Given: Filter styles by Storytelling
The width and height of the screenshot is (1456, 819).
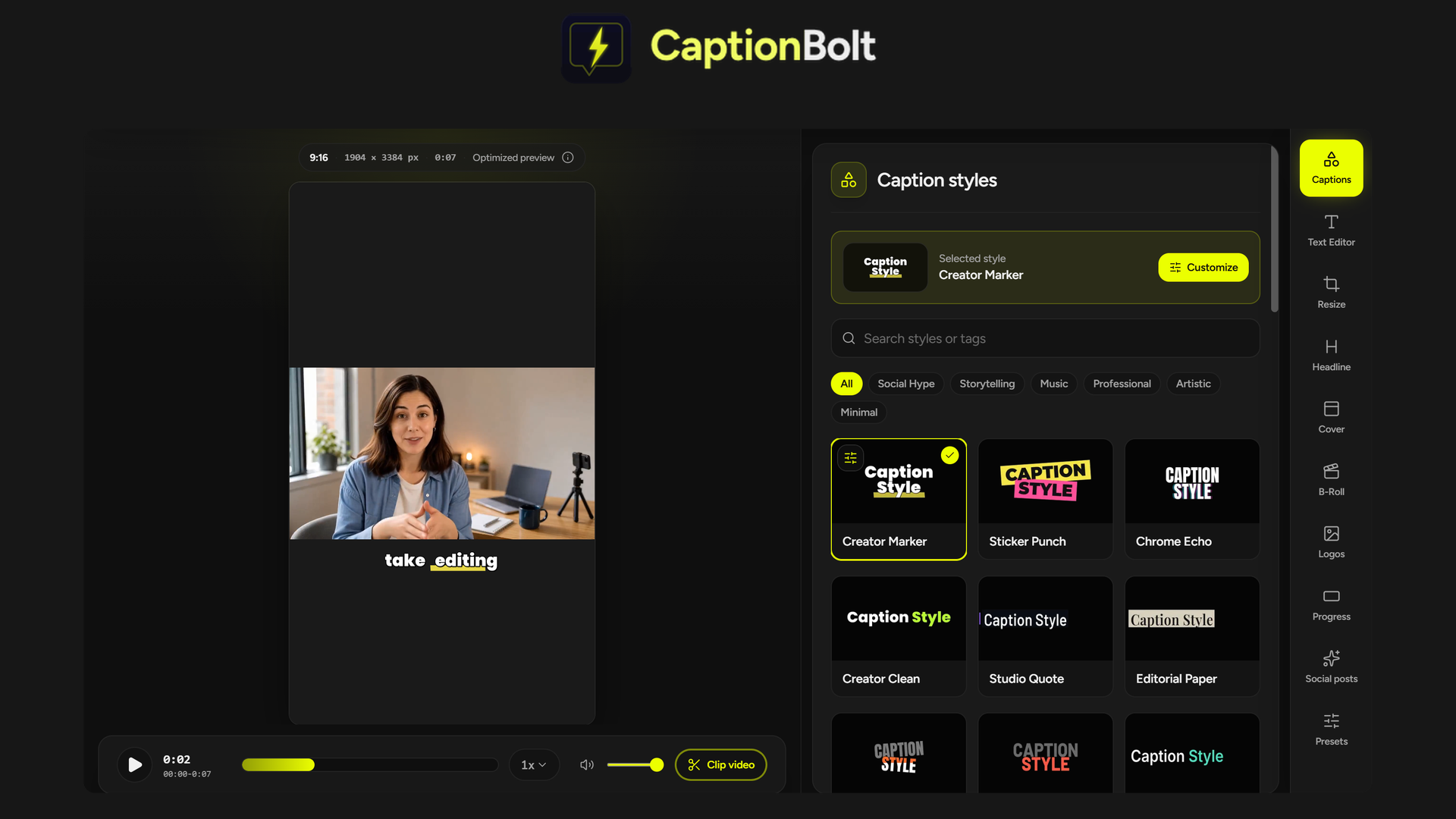Looking at the screenshot, I should tap(987, 384).
